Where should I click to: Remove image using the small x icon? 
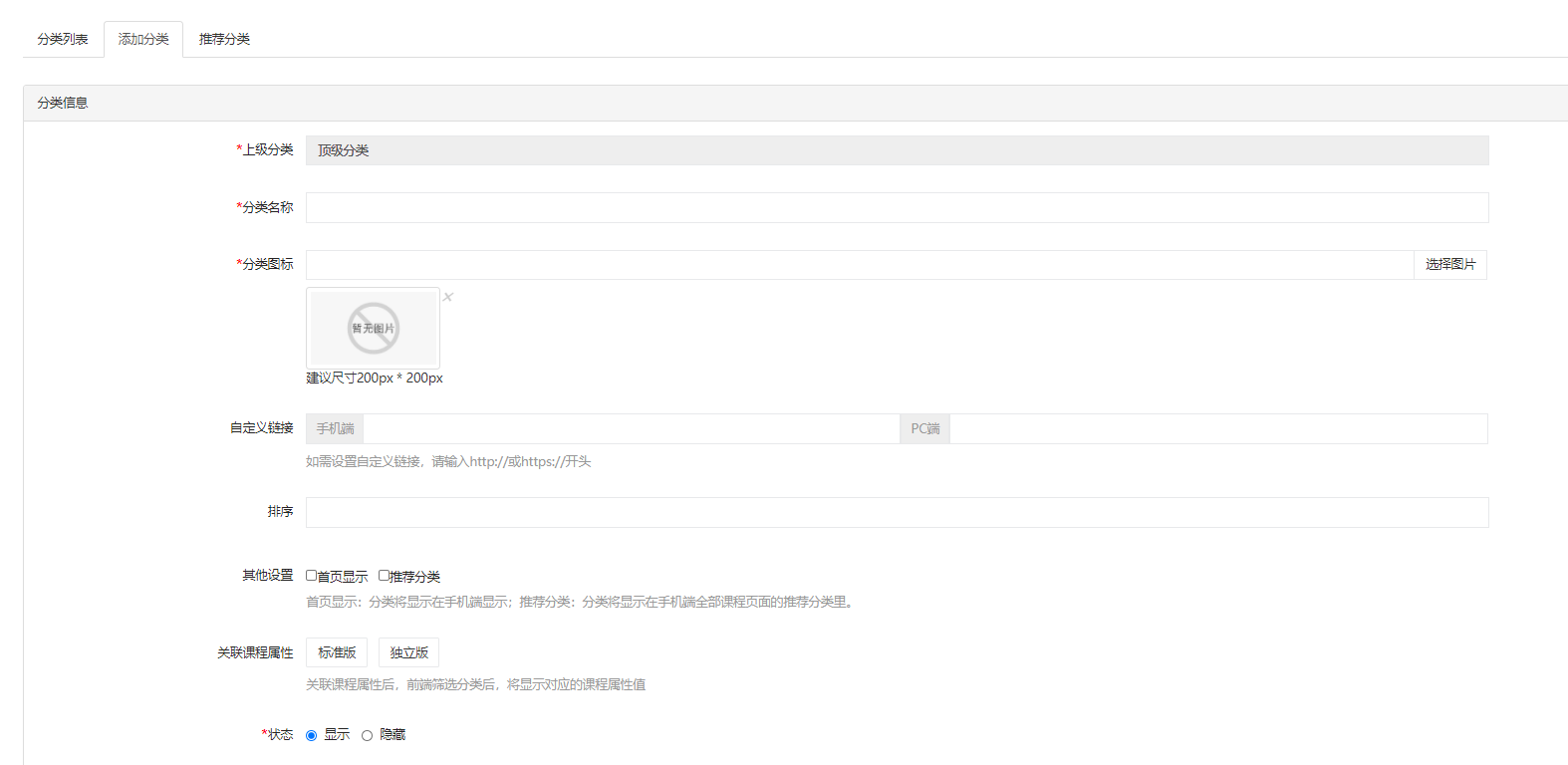(448, 297)
